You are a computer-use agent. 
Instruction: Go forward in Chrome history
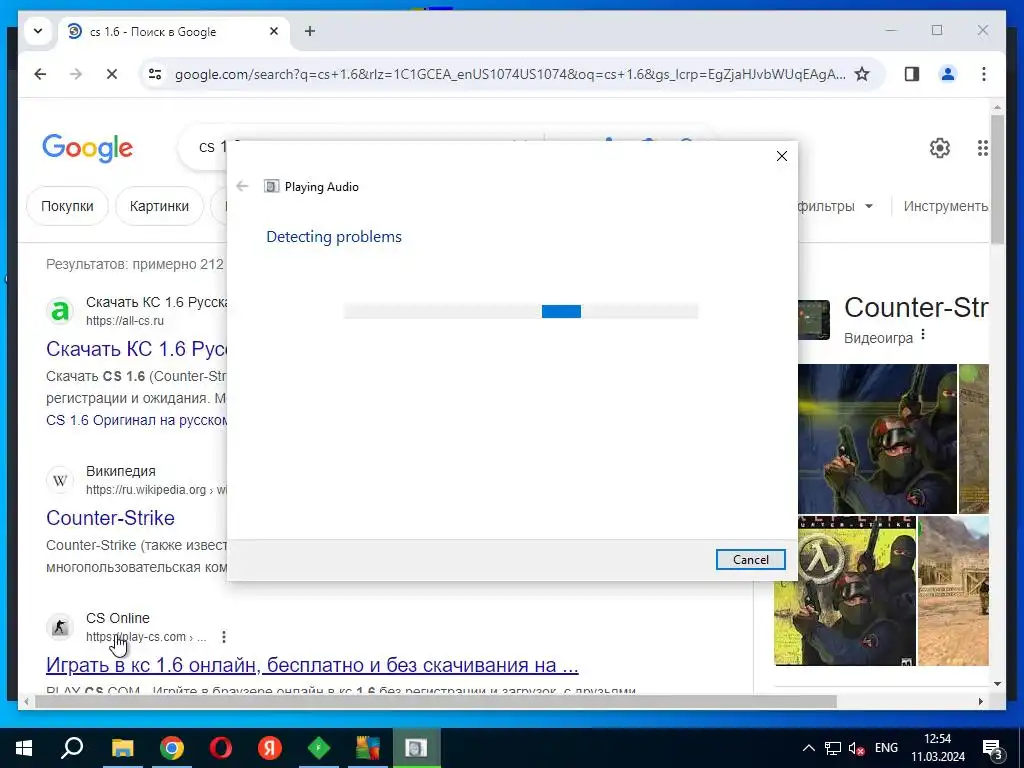point(76,74)
